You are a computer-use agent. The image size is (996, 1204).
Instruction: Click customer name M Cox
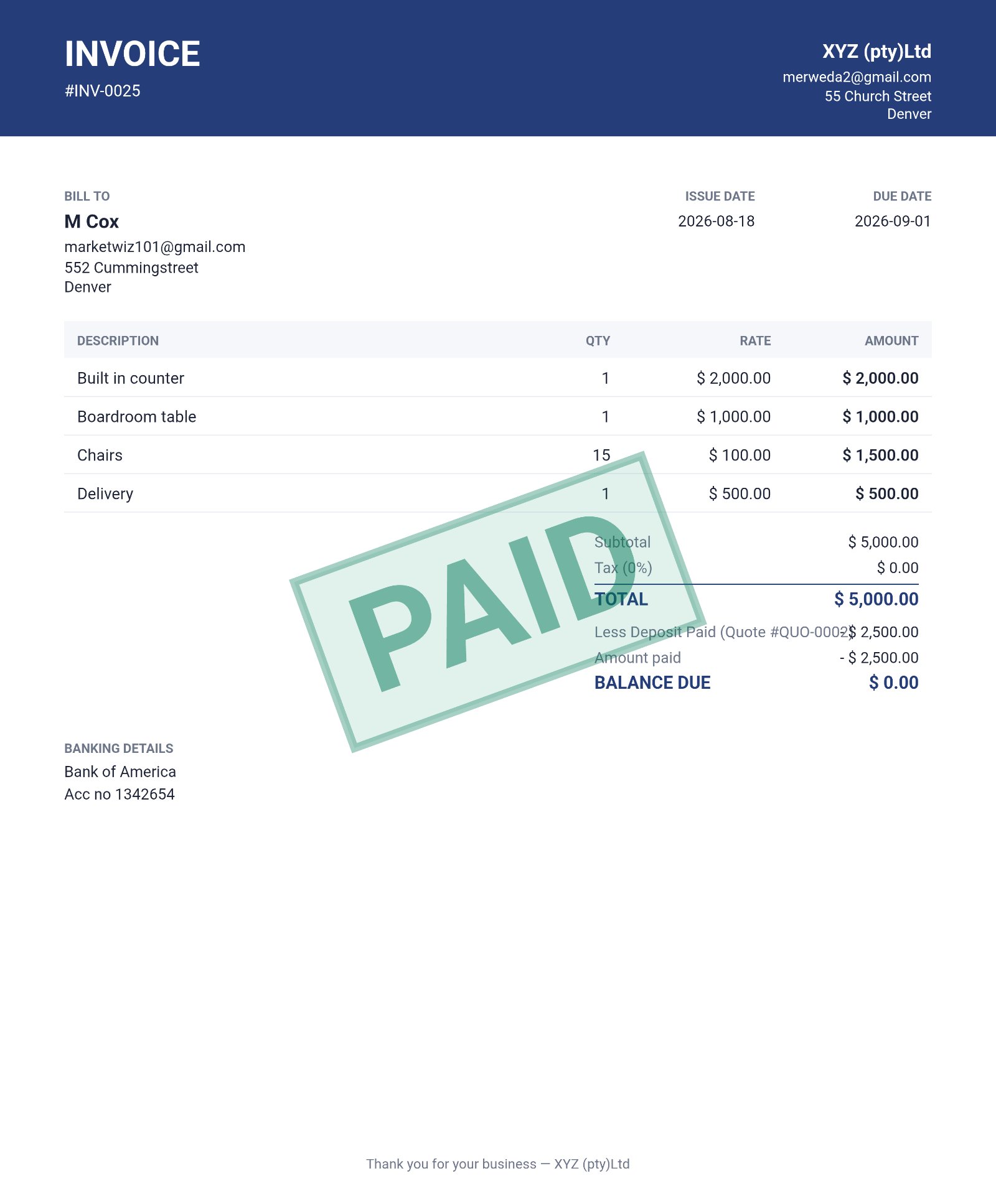92,222
